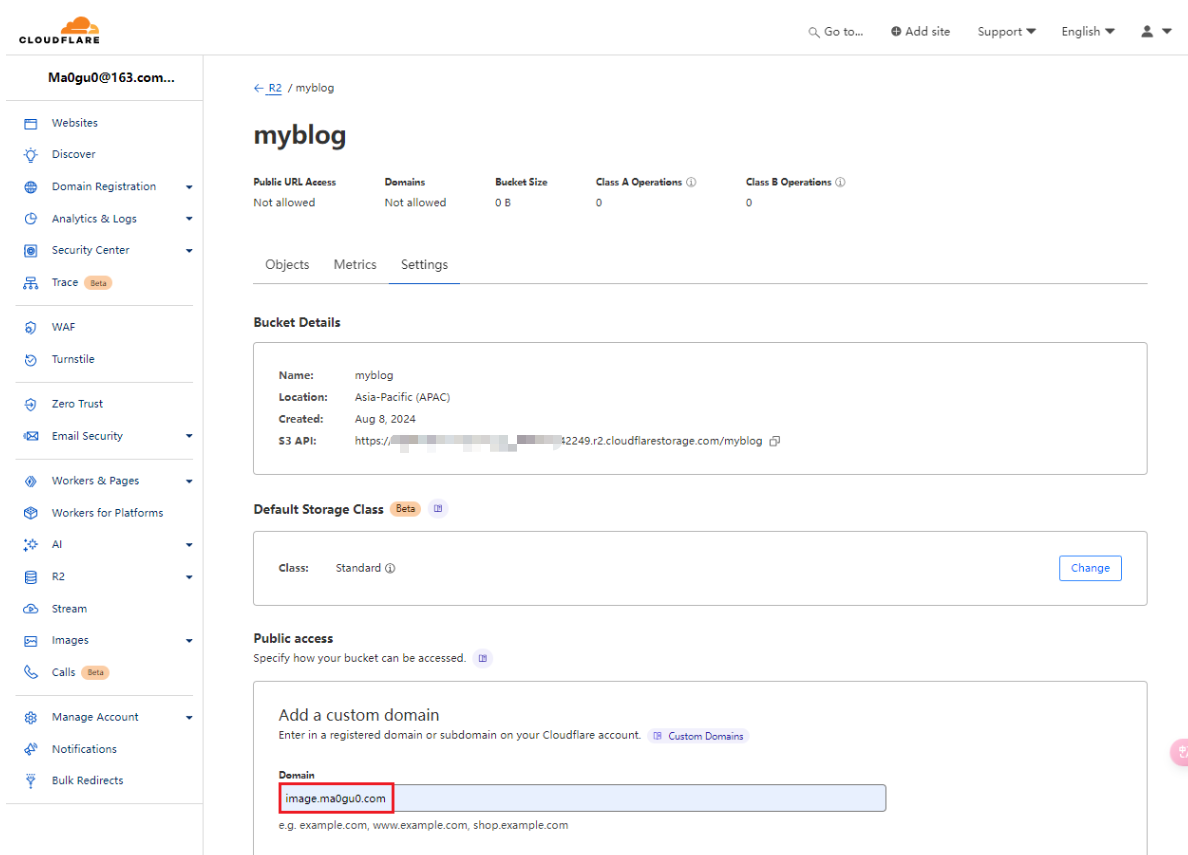Expand Workers & Pages submenu arrow
This screenshot has width=1188, height=855.
click(189, 481)
